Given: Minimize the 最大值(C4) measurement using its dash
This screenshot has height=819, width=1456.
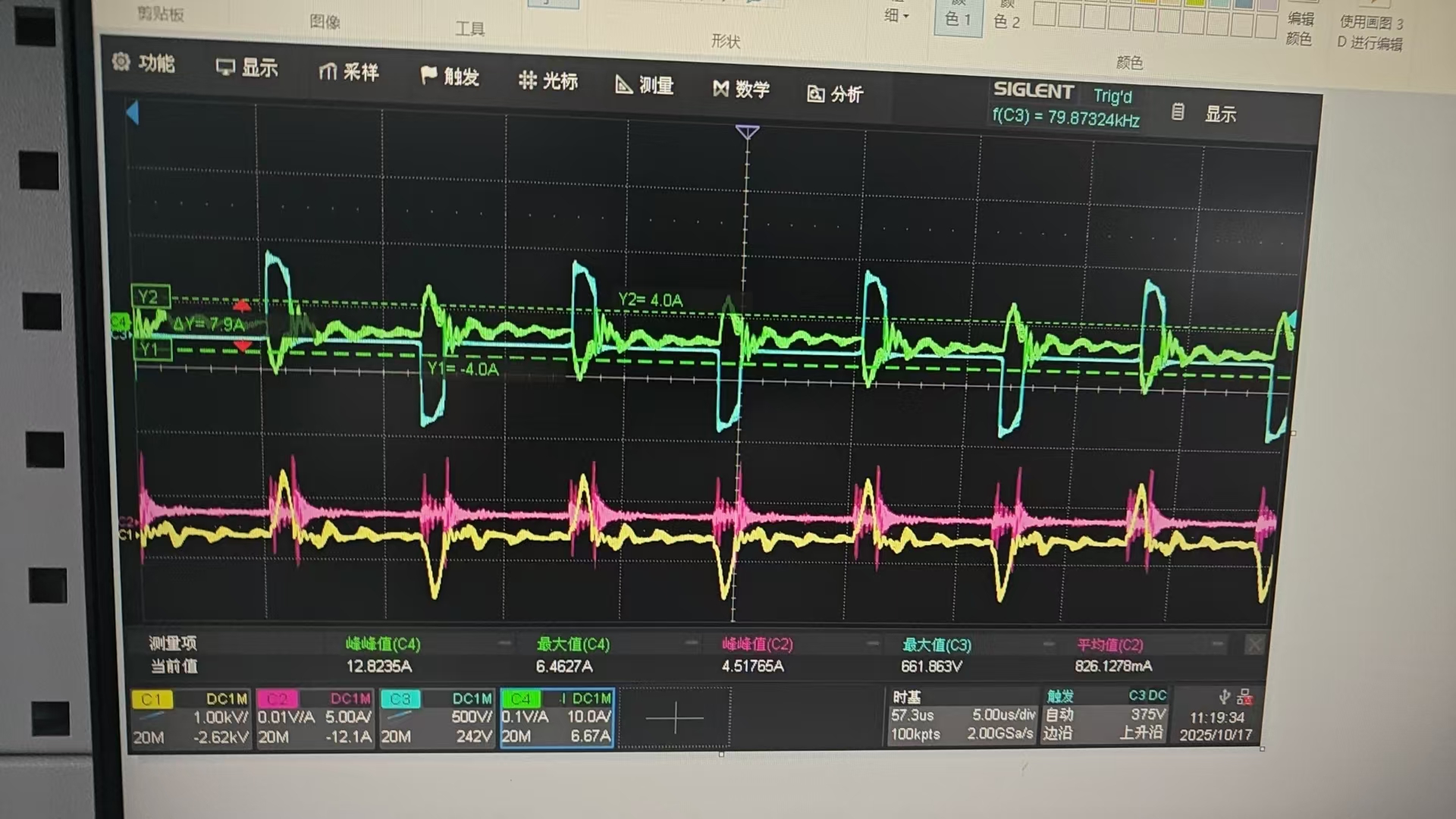Looking at the screenshot, I should (691, 644).
